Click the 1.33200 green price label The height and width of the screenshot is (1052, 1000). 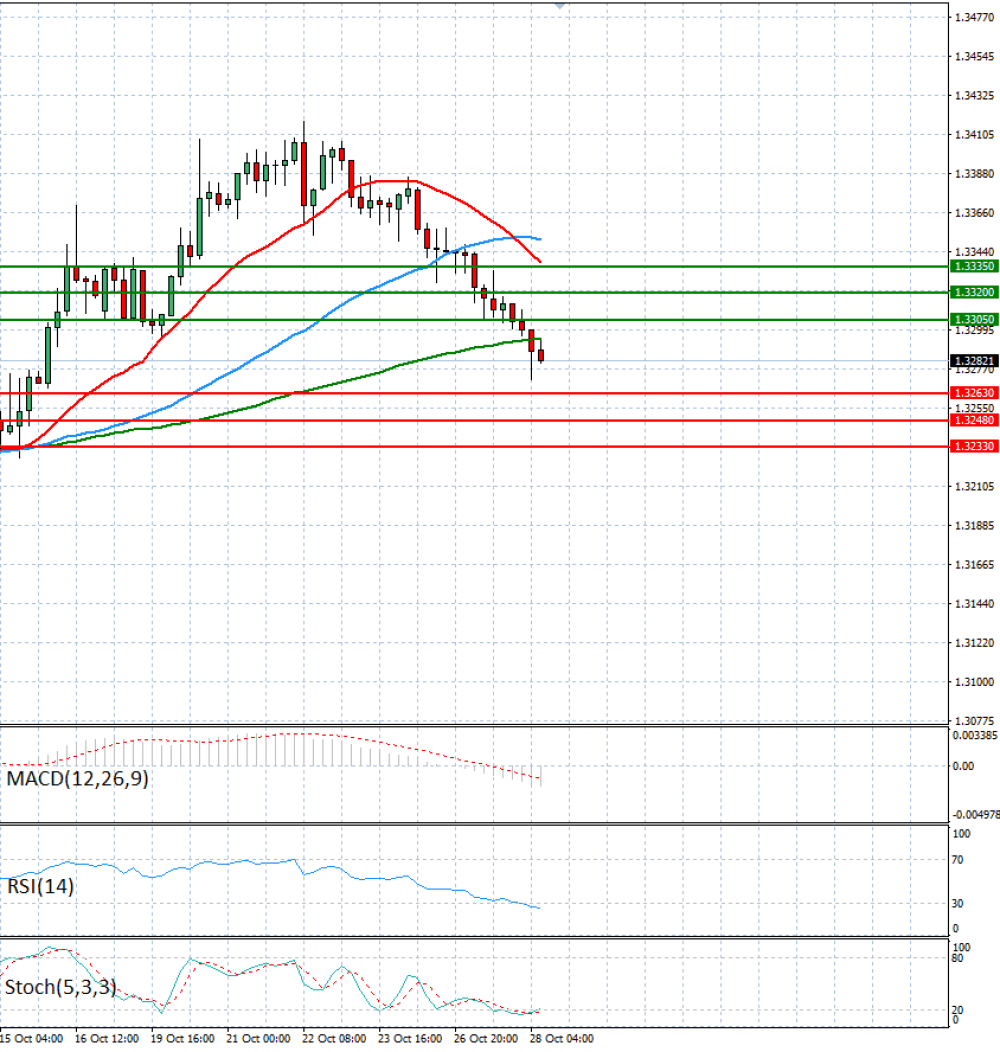(974, 293)
